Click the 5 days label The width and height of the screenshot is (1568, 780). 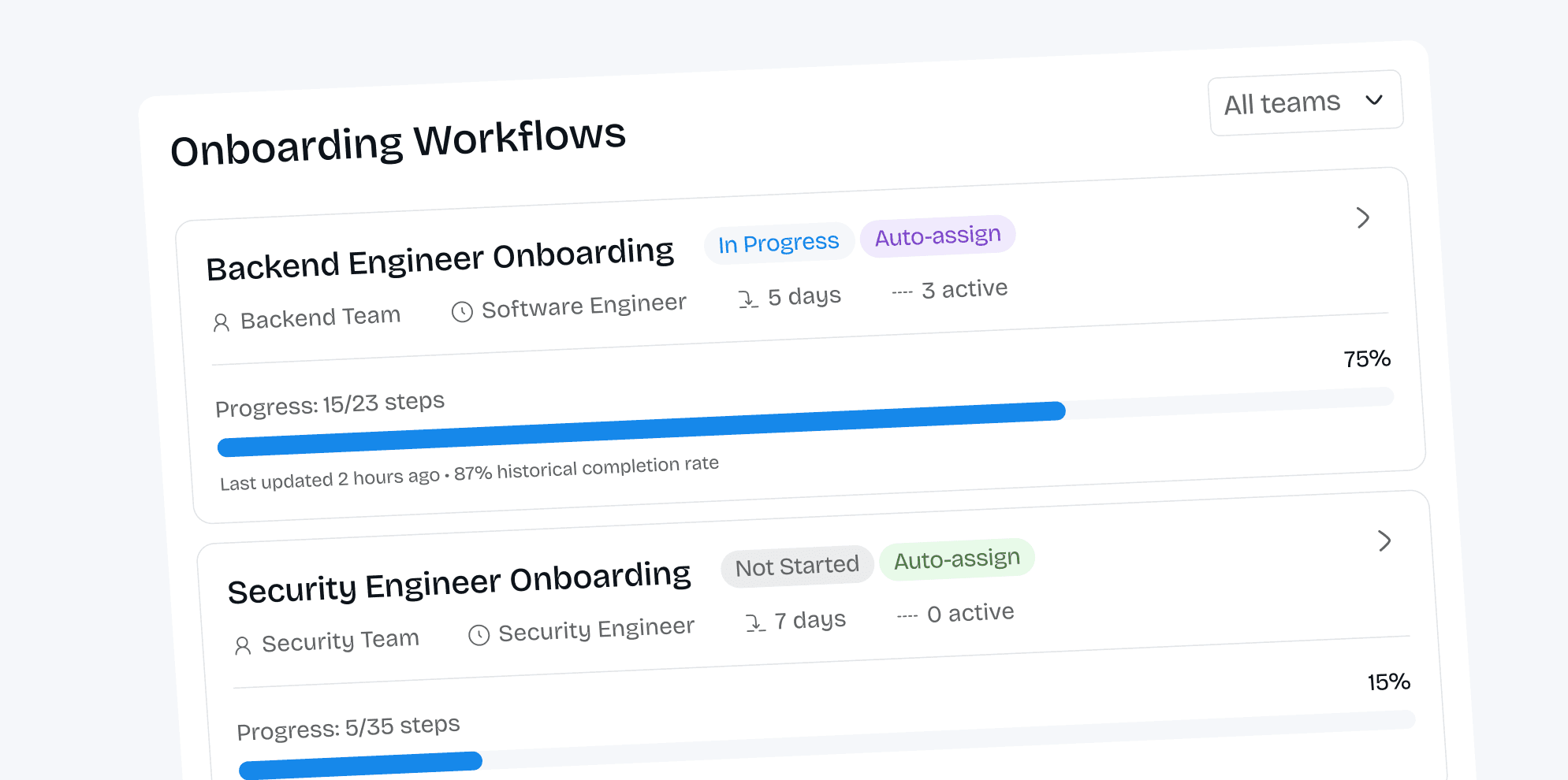tap(805, 296)
